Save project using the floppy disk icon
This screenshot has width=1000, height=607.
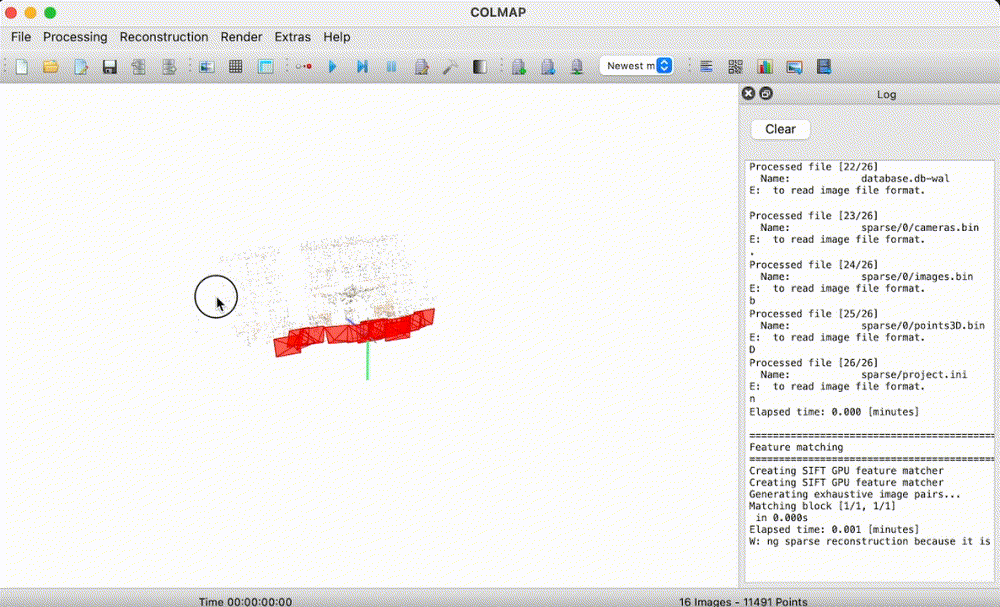coord(110,66)
